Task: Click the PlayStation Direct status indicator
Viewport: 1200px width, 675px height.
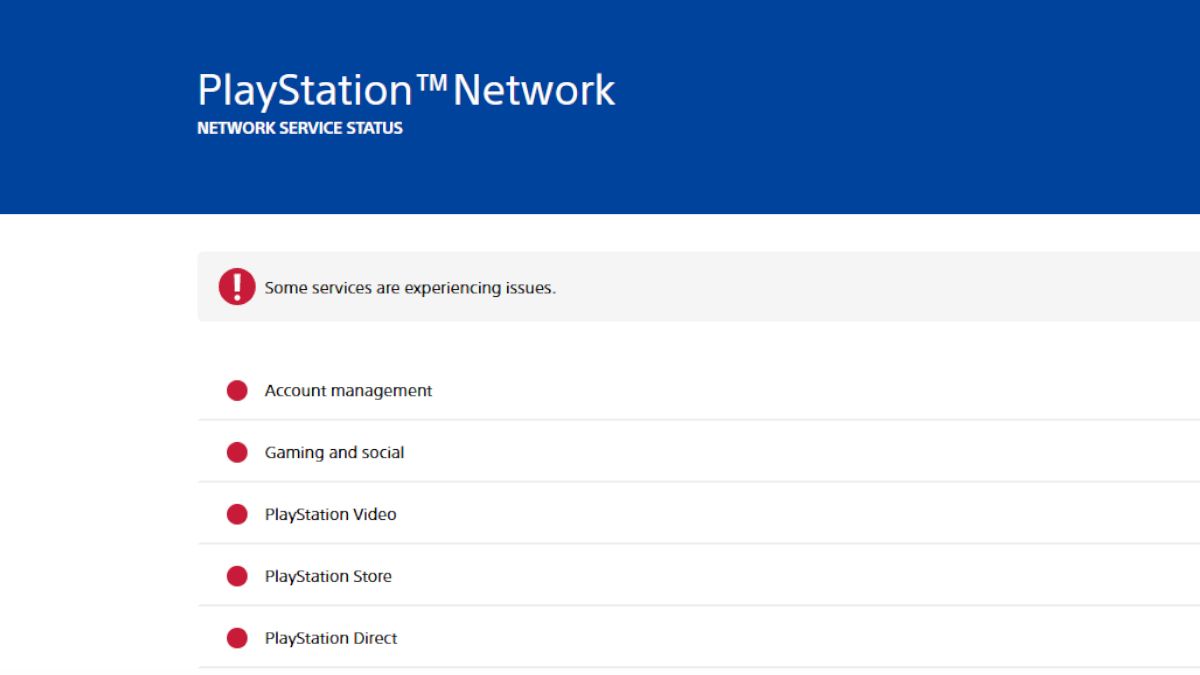Action: [236, 638]
